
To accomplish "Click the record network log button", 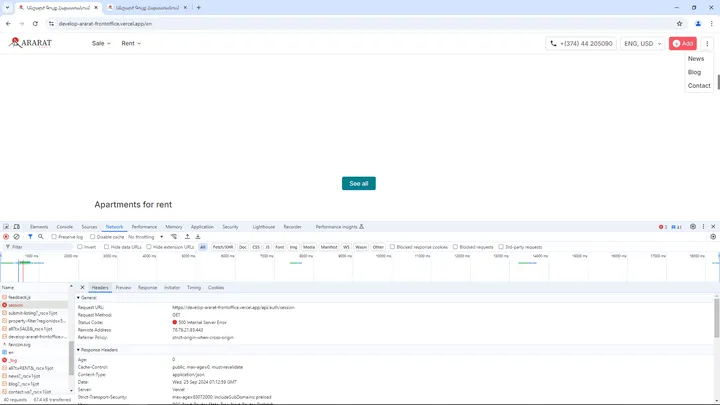I will pos(5,237).
